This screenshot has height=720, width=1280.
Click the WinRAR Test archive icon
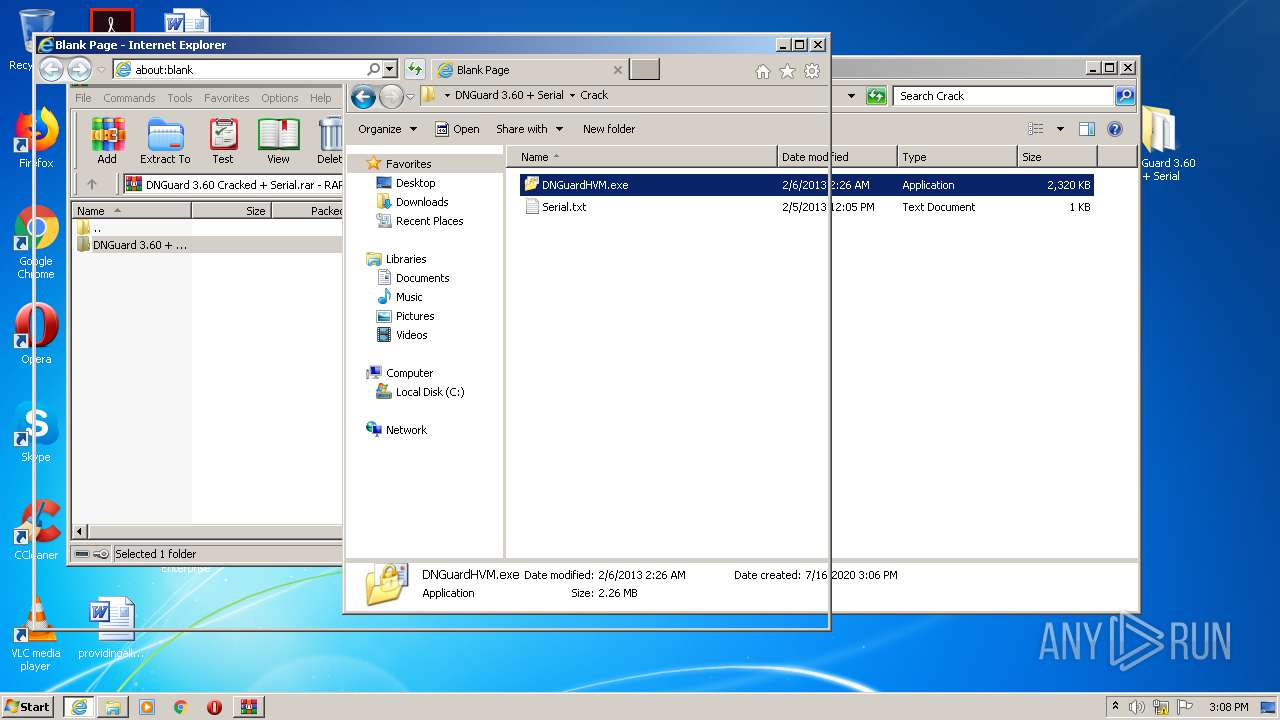(x=223, y=141)
